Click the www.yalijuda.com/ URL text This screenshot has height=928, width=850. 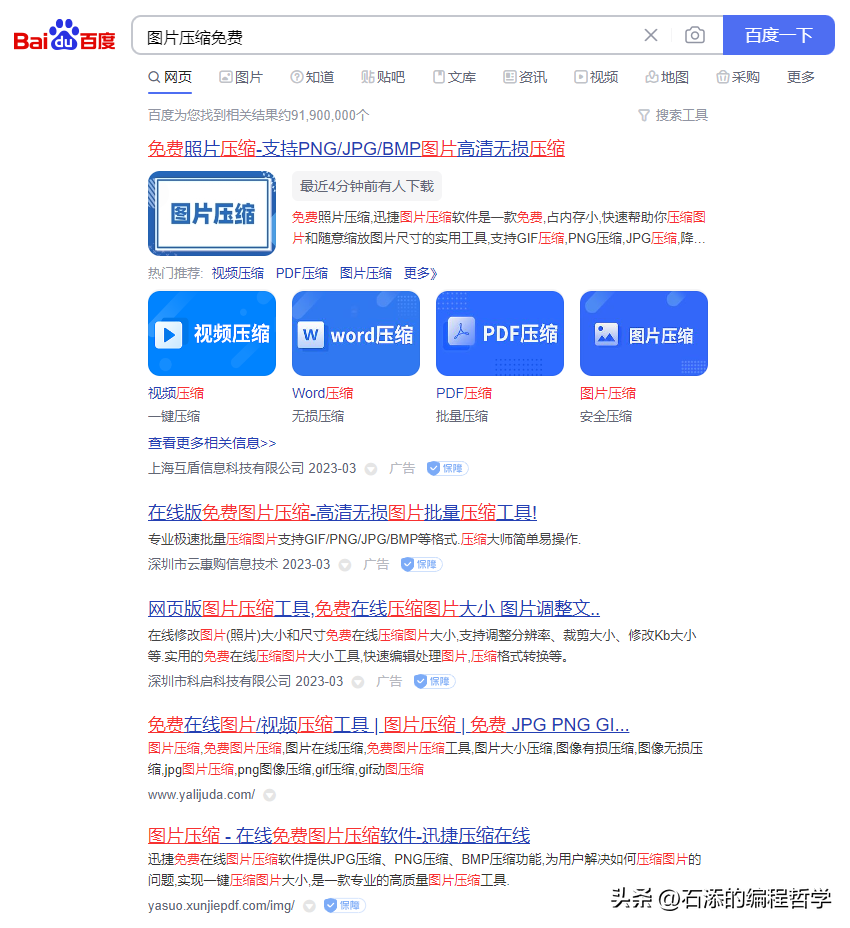coord(201,795)
